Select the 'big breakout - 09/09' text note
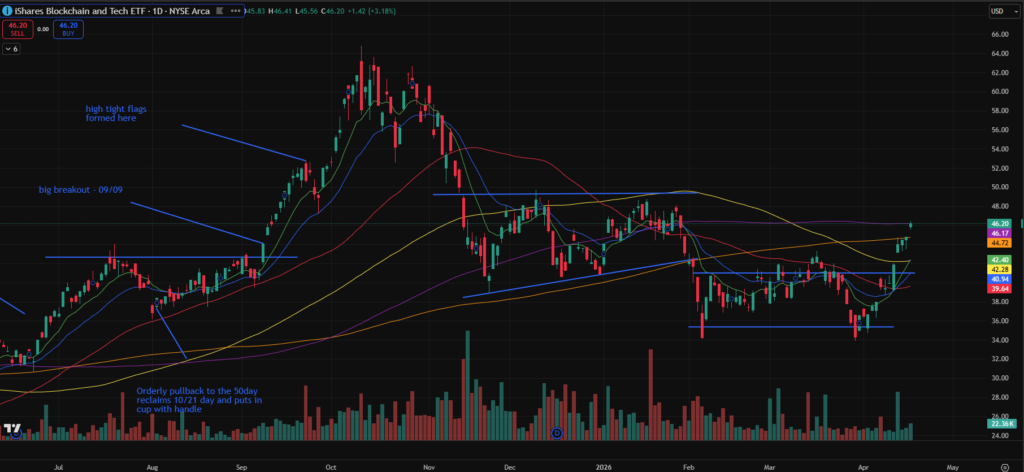The image size is (1024, 472). pos(80,189)
